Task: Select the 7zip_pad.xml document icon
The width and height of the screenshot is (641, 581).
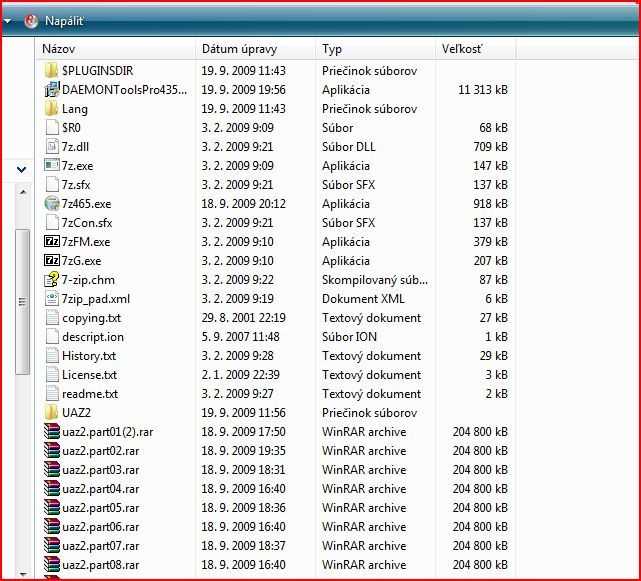Action: pyautogui.click(x=52, y=298)
